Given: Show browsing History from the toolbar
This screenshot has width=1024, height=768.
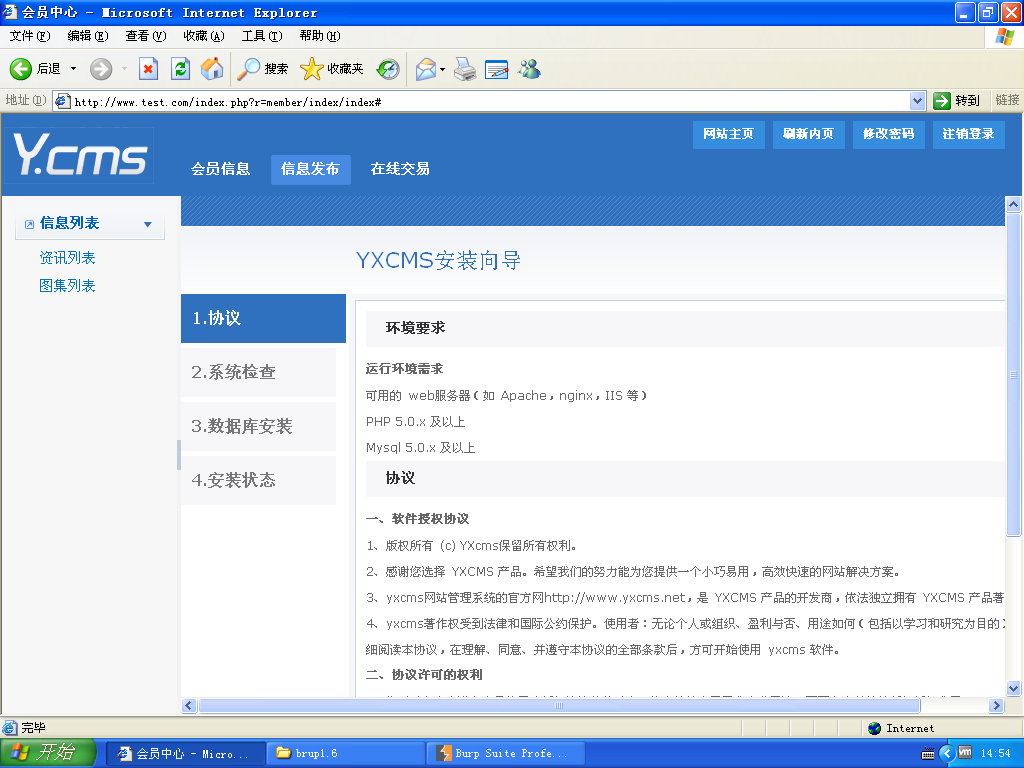Looking at the screenshot, I should 388,69.
